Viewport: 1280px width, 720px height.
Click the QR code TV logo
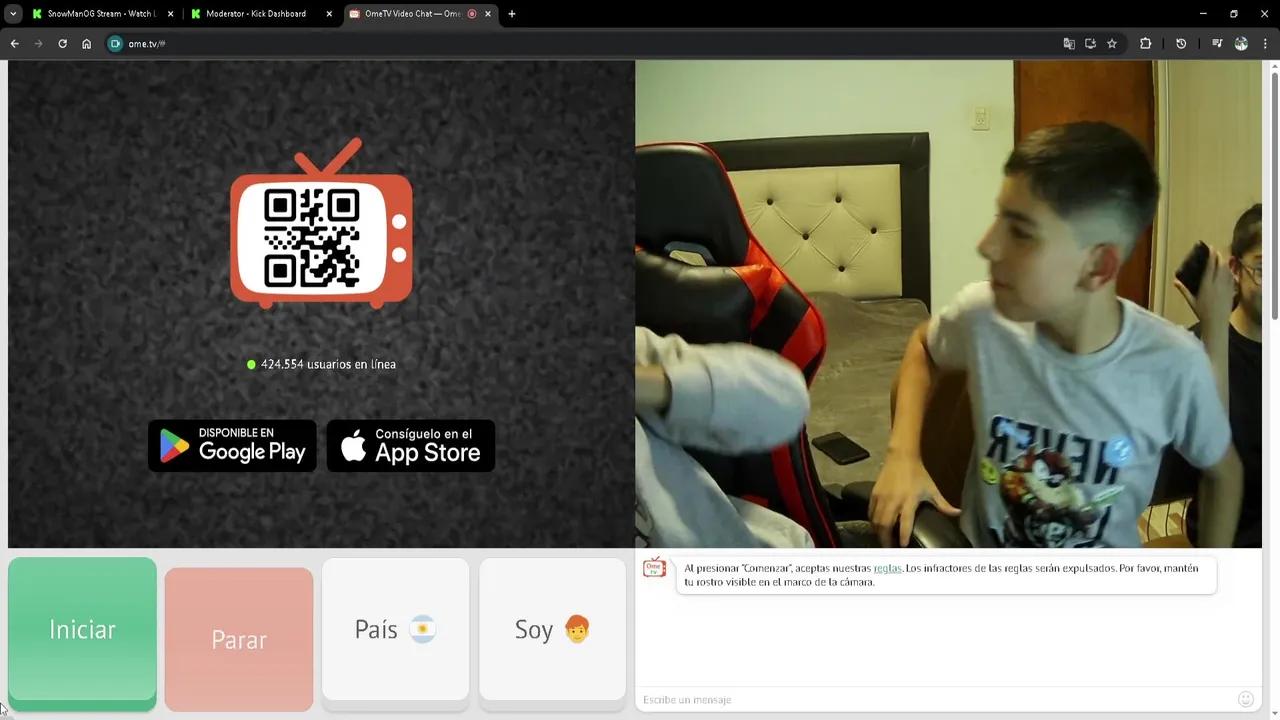pyautogui.click(x=322, y=222)
